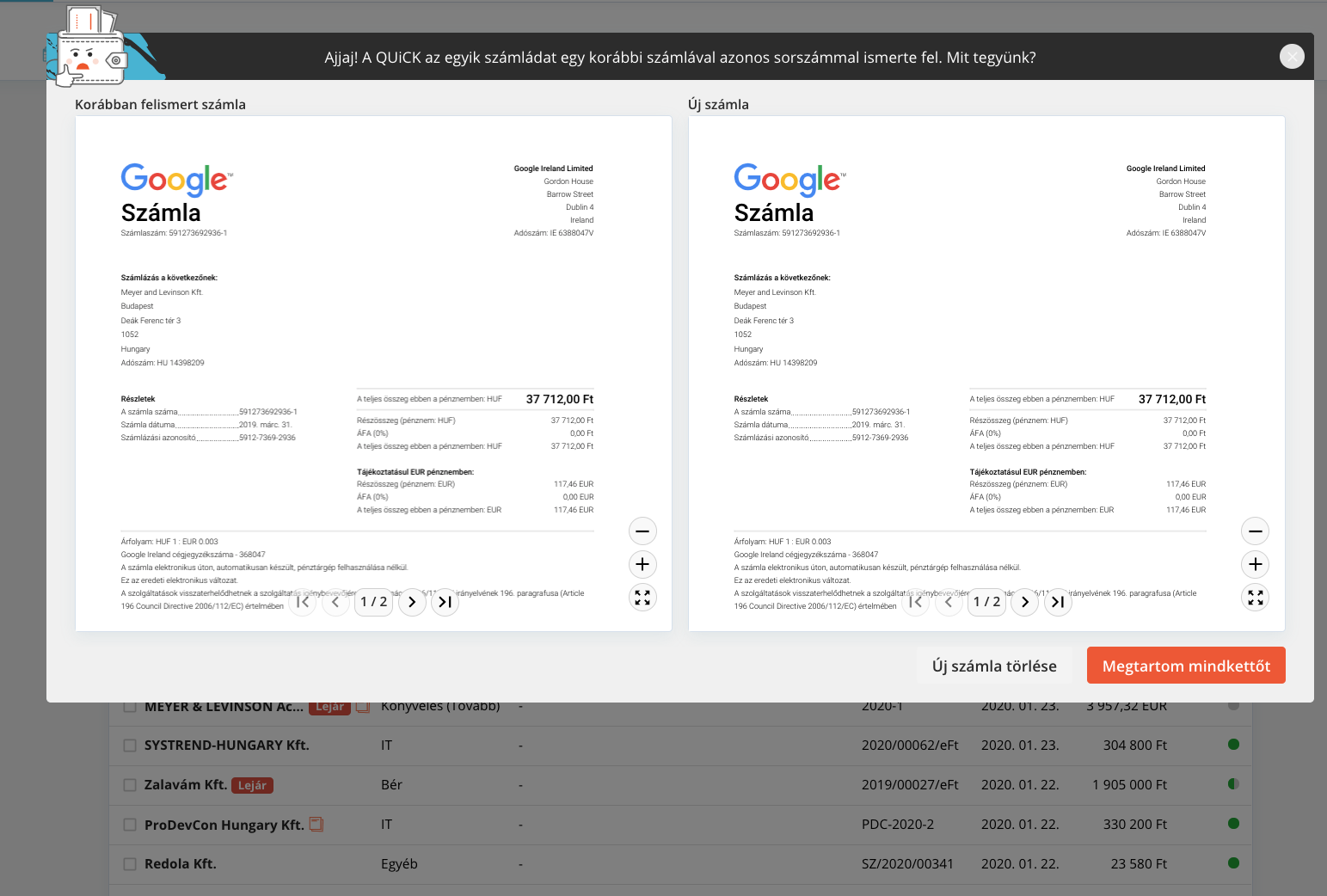Image resolution: width=1327 pixels, height=896 pixels.
Task: Tick the Zalavám Kft. row checkbox
Action: pyautogui.click(x=130, y=785)
